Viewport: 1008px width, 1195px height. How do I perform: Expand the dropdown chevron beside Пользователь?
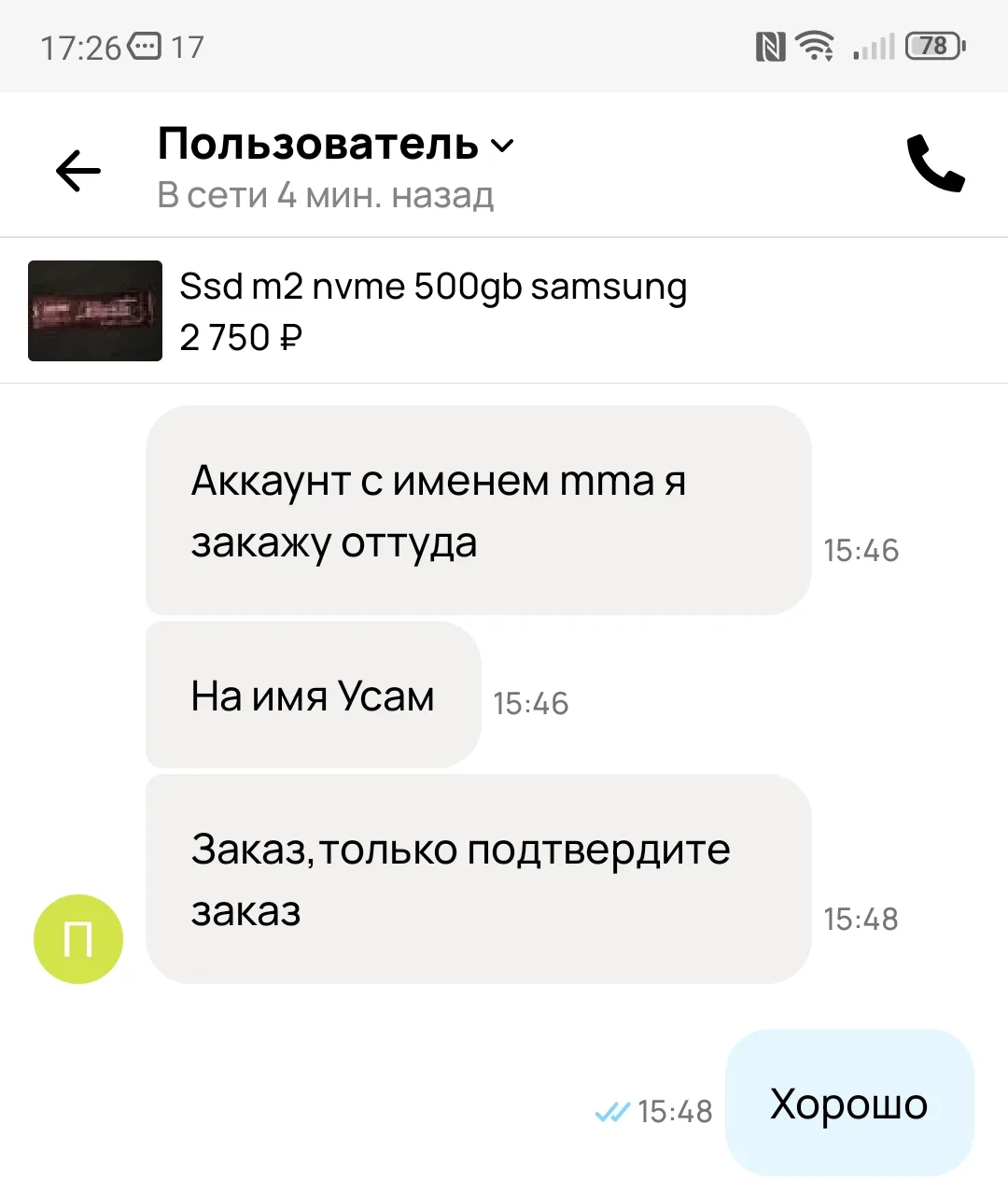coord(502,146)
